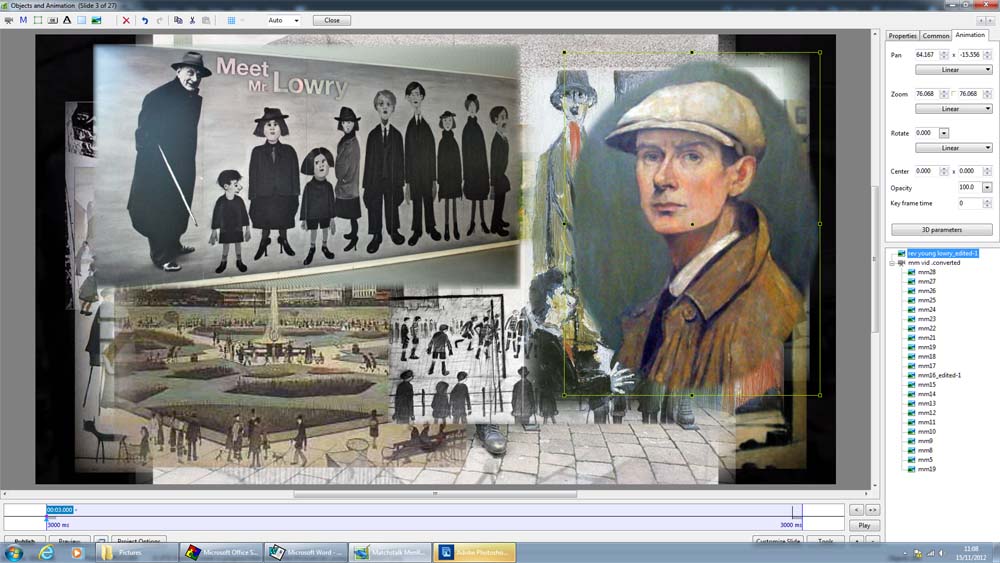Click the Add Frame toolbar icon
The image size is (1000, 563).
pos(38,20)
